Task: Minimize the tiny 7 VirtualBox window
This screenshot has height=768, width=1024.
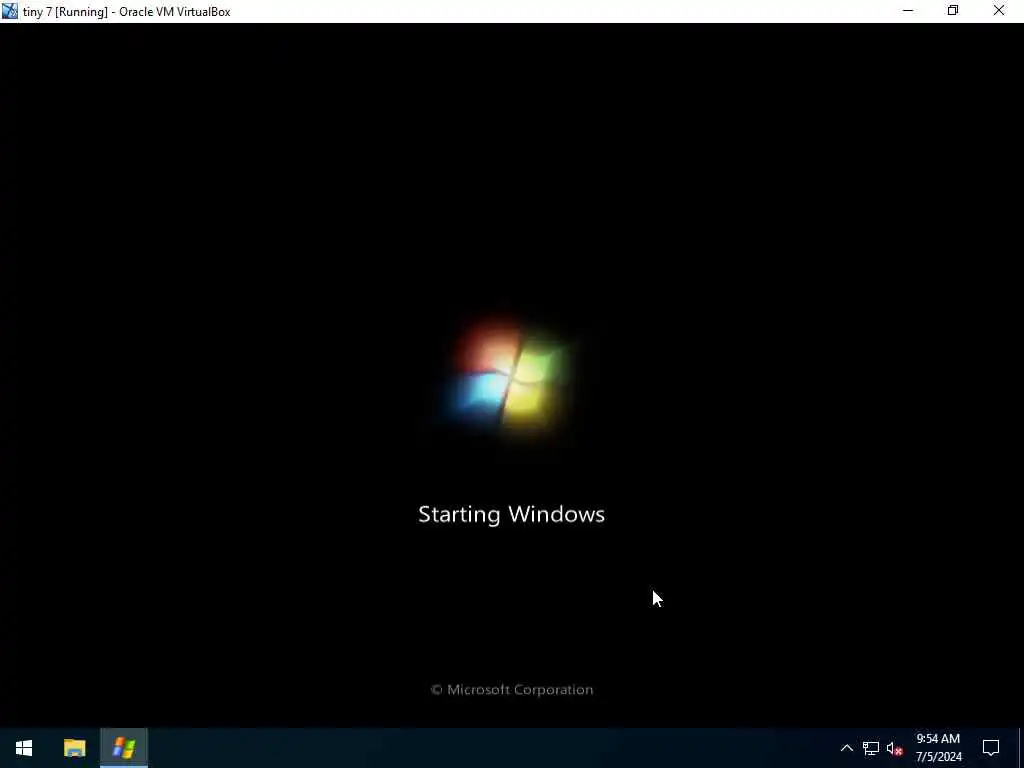Action: [908, 11]
